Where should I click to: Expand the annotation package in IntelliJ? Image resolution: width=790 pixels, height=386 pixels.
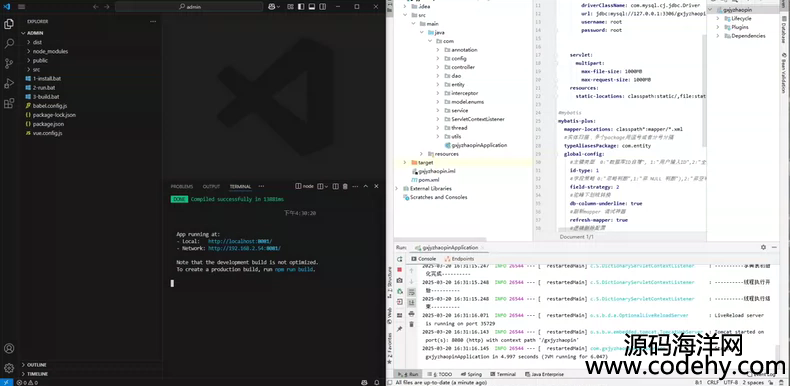(x=438, y=50)
